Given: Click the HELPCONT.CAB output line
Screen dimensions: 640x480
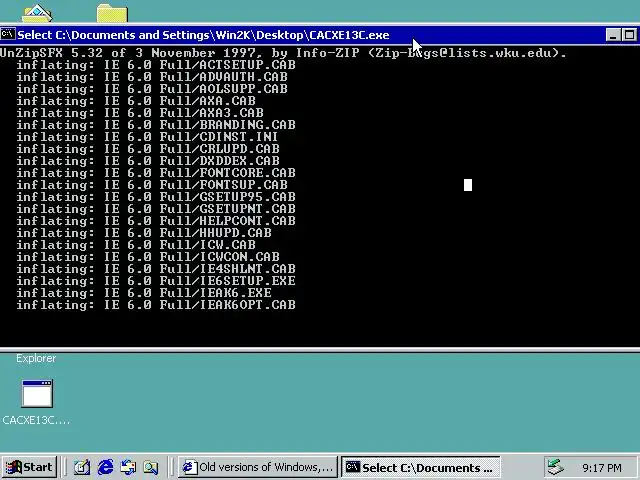Looking at the screenshot, I should [156, 221].
